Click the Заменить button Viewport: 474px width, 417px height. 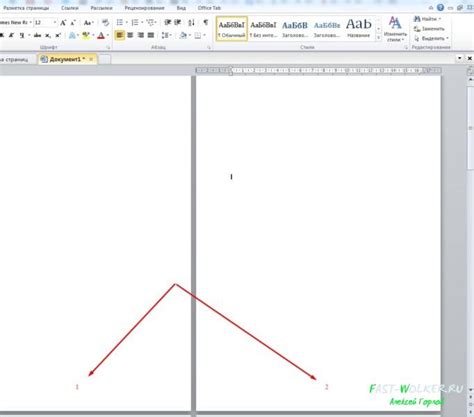(429, 29)
